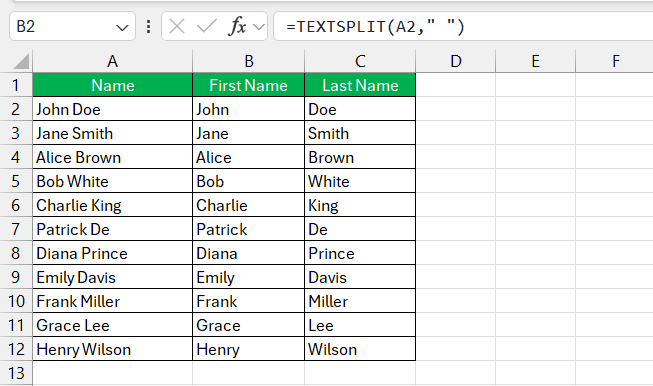
Task: Select column F header
Action: 615,61
